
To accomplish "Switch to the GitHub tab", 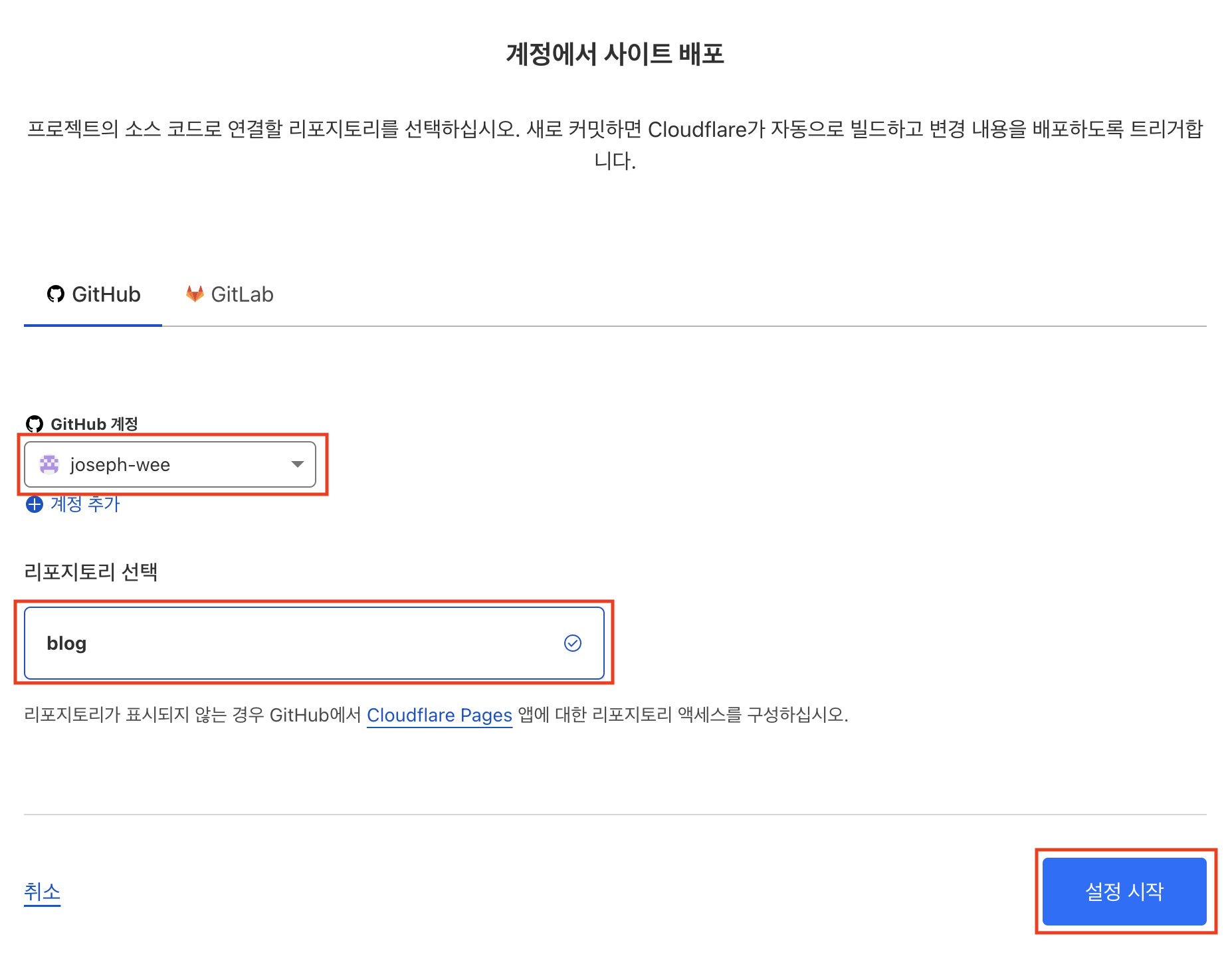I will [x=94, y=294].
